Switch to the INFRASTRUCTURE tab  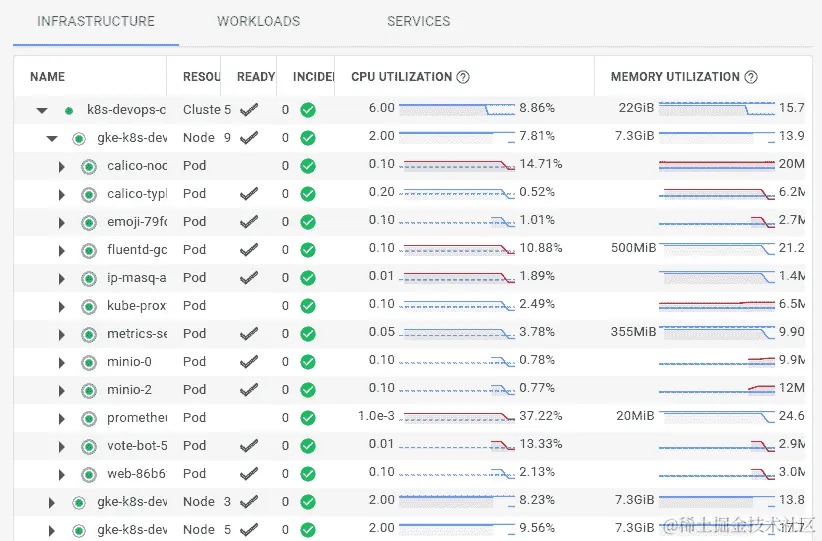tap(96, 21)
